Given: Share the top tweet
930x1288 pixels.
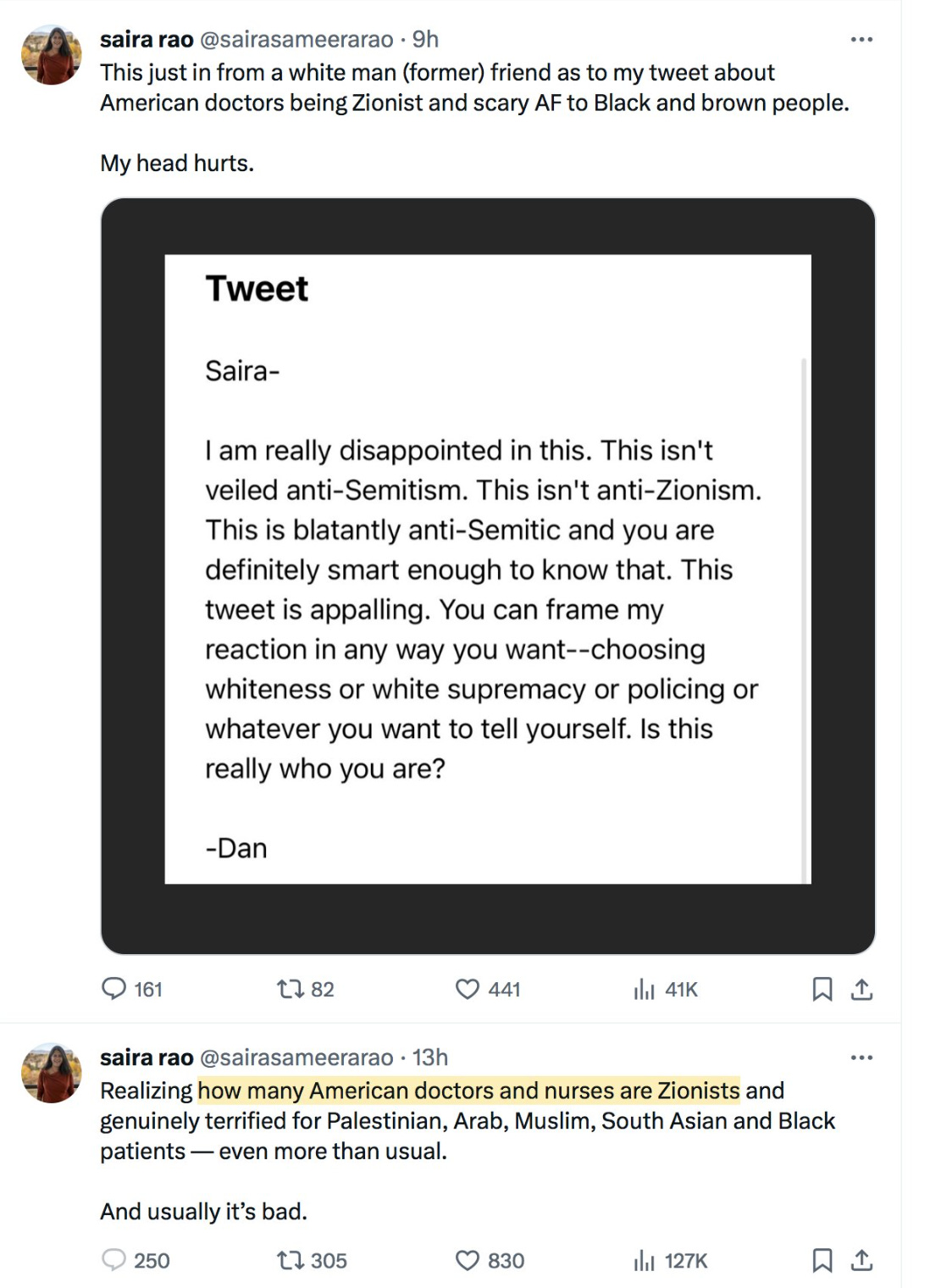Looking at the screenshot, I should click(862, 988).
